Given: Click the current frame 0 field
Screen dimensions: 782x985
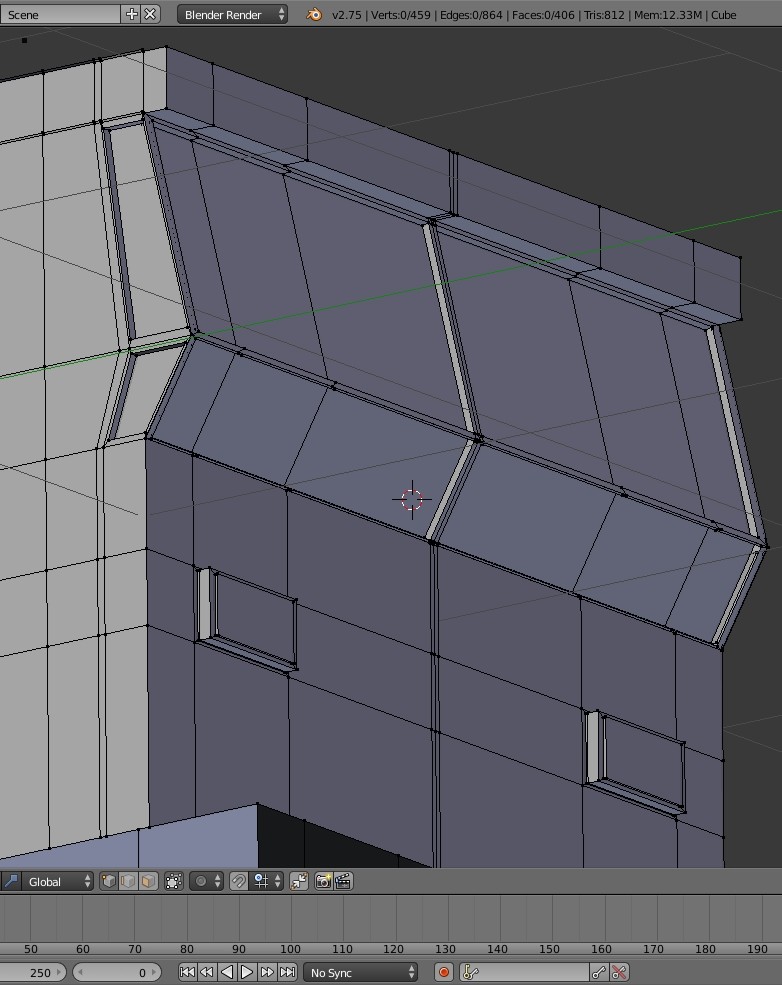Looking at the screenshot, I should [117, 972].
